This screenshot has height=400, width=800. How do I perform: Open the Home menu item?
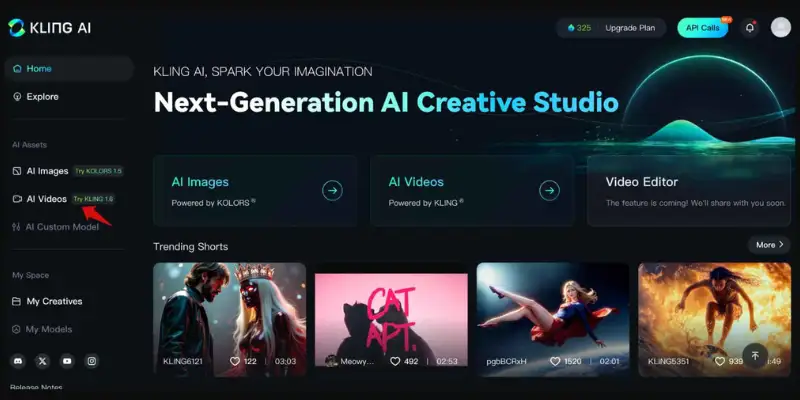tap(69, 68)
